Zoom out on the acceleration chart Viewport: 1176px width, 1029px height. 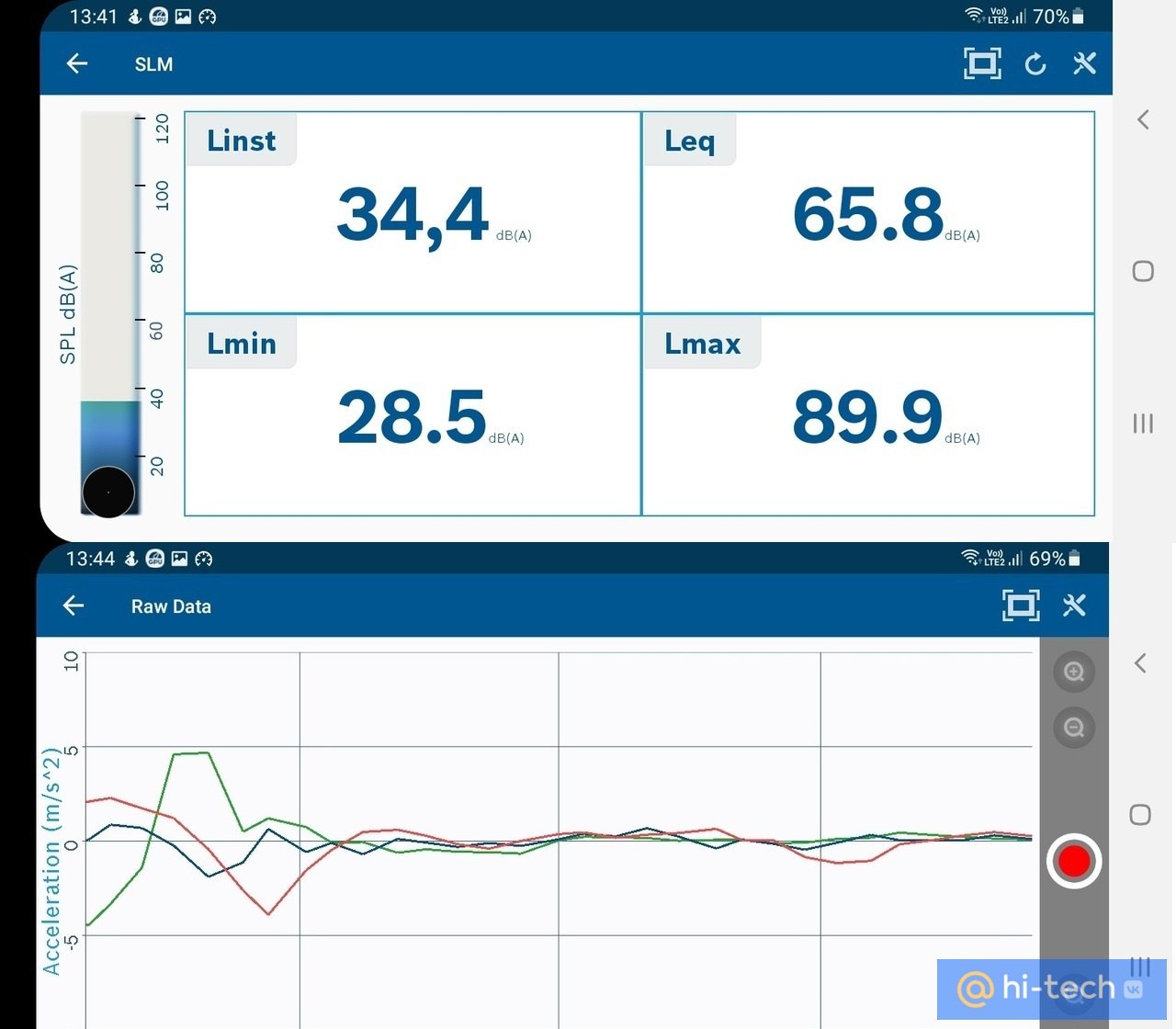click(1073, 728)
